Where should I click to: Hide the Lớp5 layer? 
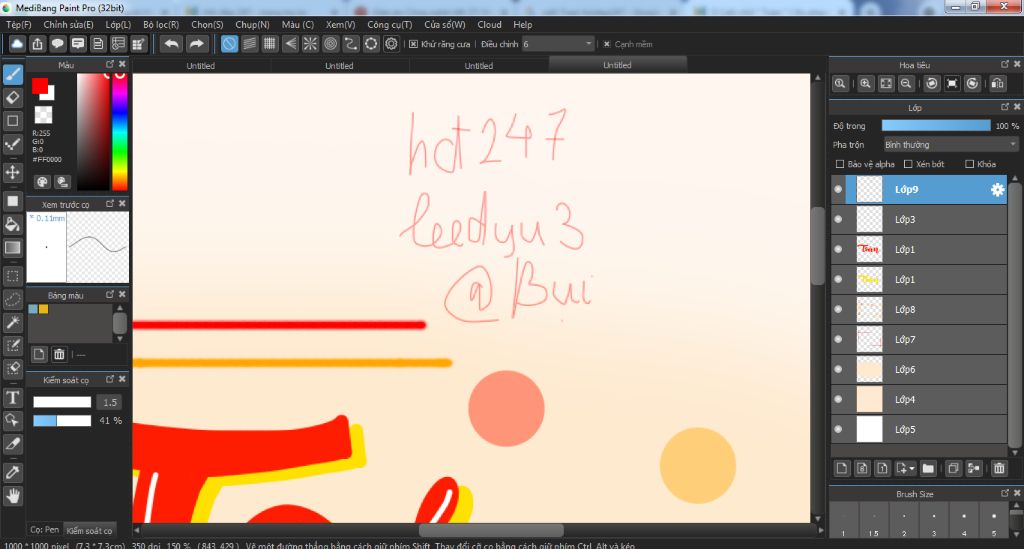coord(839,430)
